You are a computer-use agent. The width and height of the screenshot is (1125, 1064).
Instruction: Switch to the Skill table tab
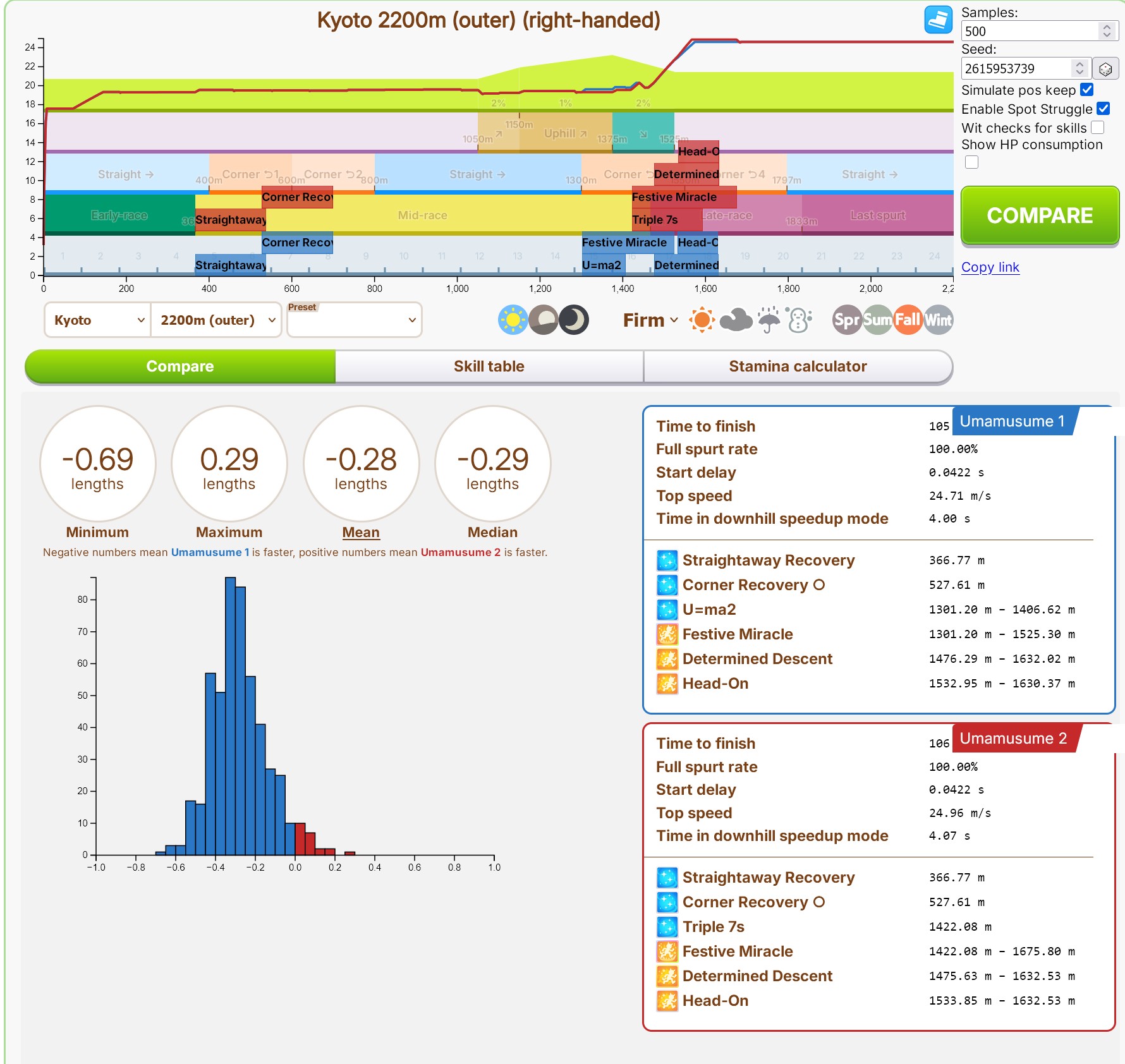[489, 366]
